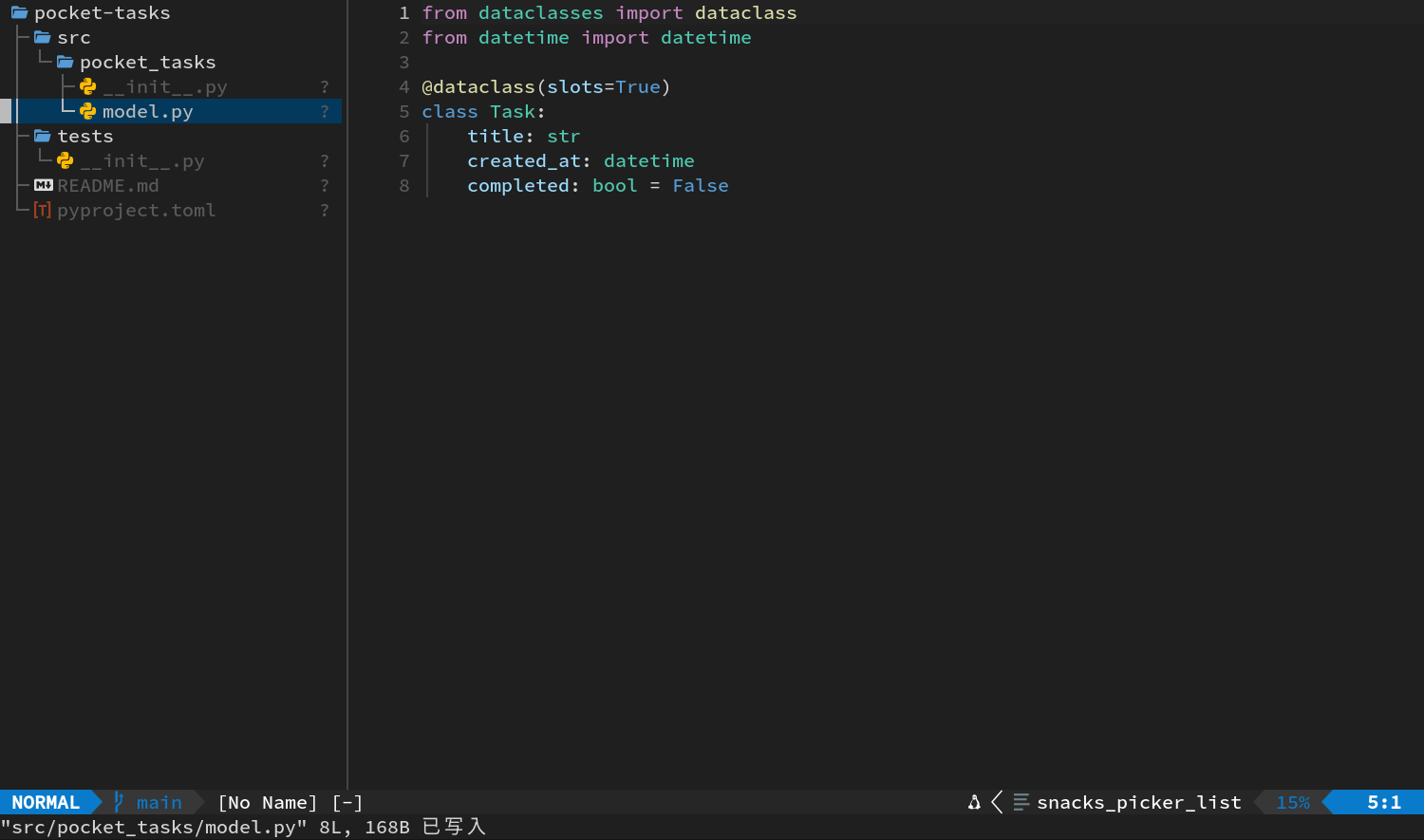Screen dimensions: 1424x840
Task: Open README.md from the tree
Action: pos(108,186)
